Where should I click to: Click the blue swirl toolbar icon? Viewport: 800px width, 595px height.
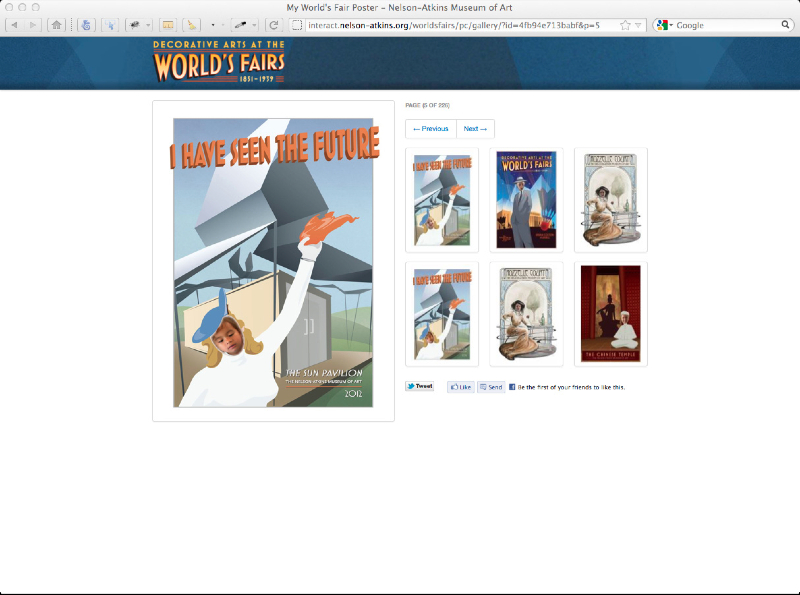point(86,25)
